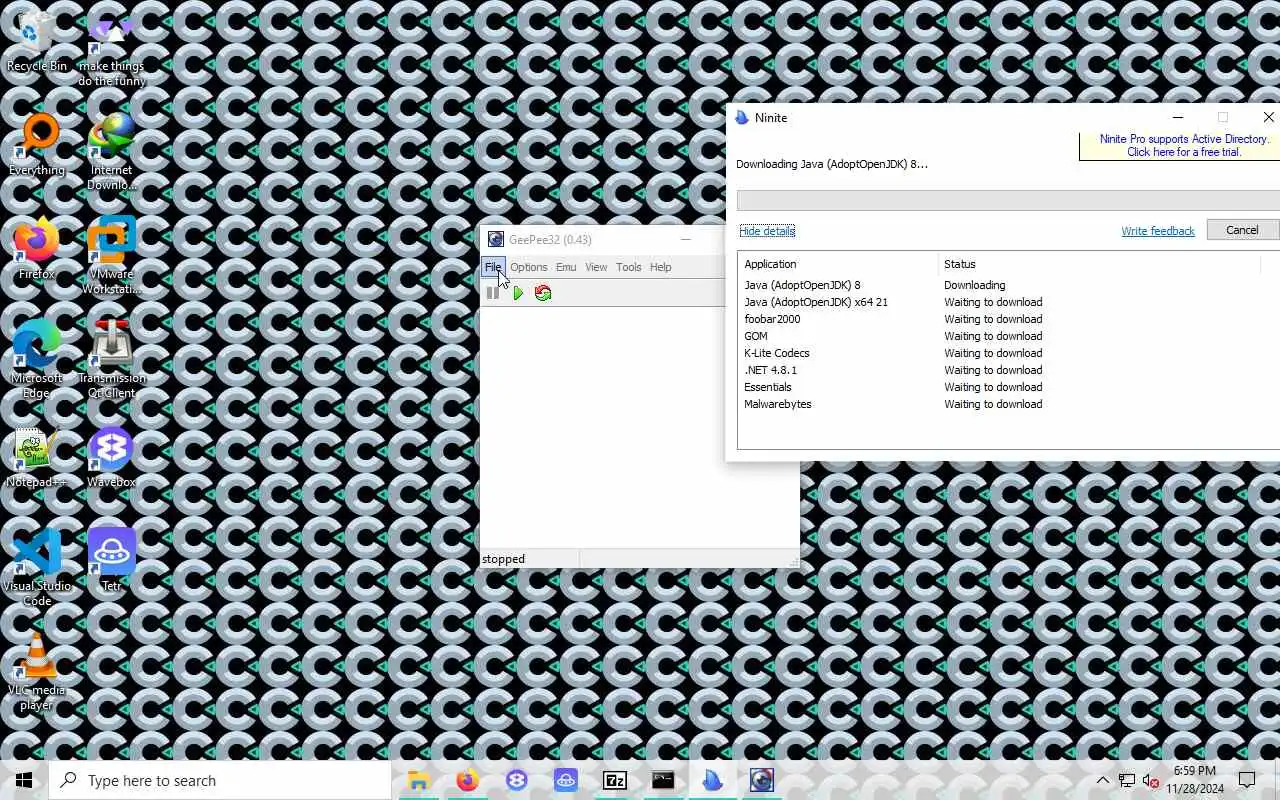Screen dimensions: 1280x800
Task: Open the Tools menu in GeePee32
Action: point(629,267)
